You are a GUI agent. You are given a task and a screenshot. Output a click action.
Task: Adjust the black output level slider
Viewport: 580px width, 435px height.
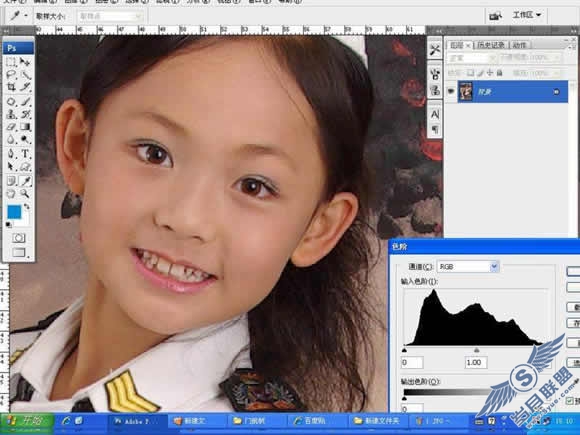point(404,398)
